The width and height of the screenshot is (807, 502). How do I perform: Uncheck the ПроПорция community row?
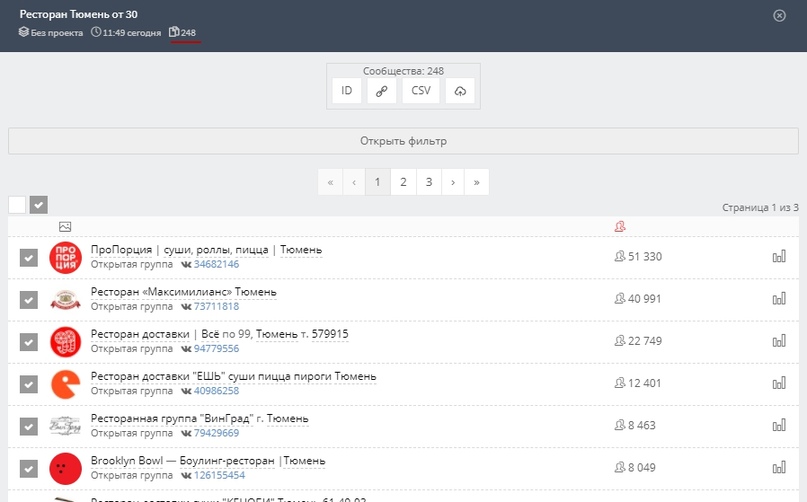click(x=29, y=257)
